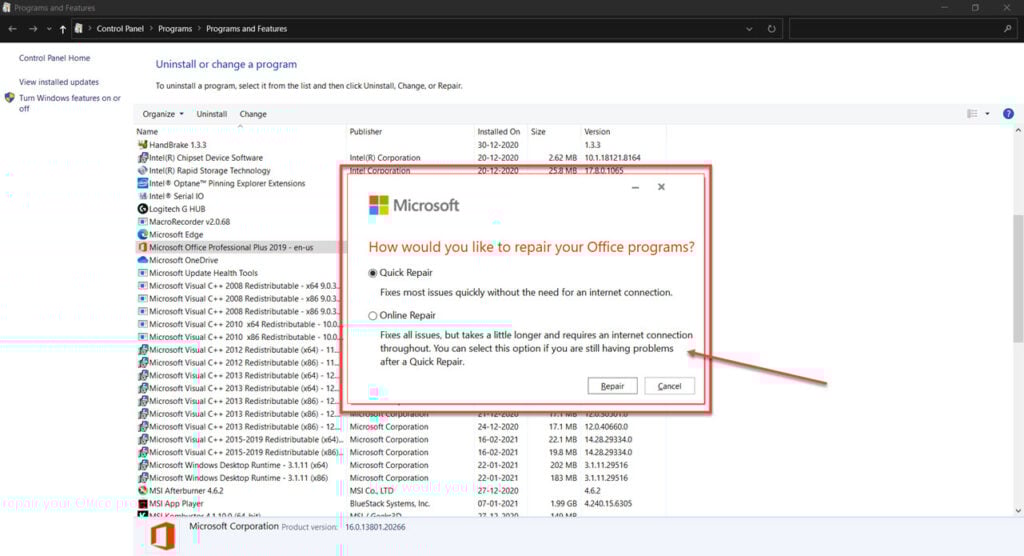1024x556 pixels.
Task: Open View installed updates link
Action: [59, 82]
